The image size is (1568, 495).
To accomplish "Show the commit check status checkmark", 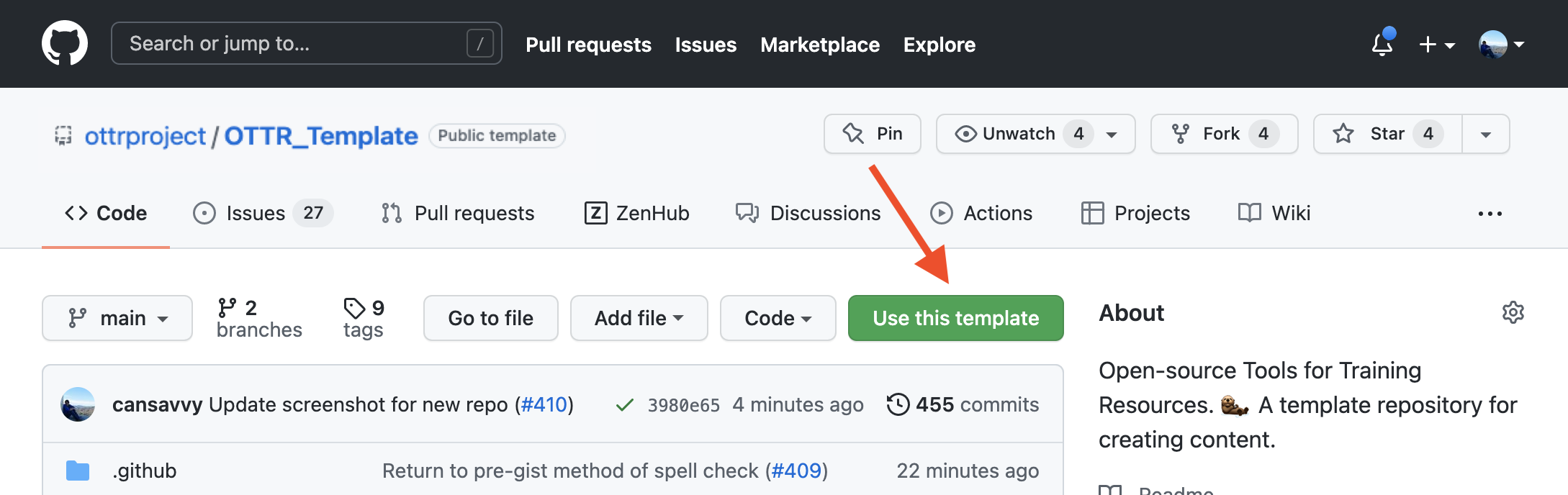I will coord(625,405).
